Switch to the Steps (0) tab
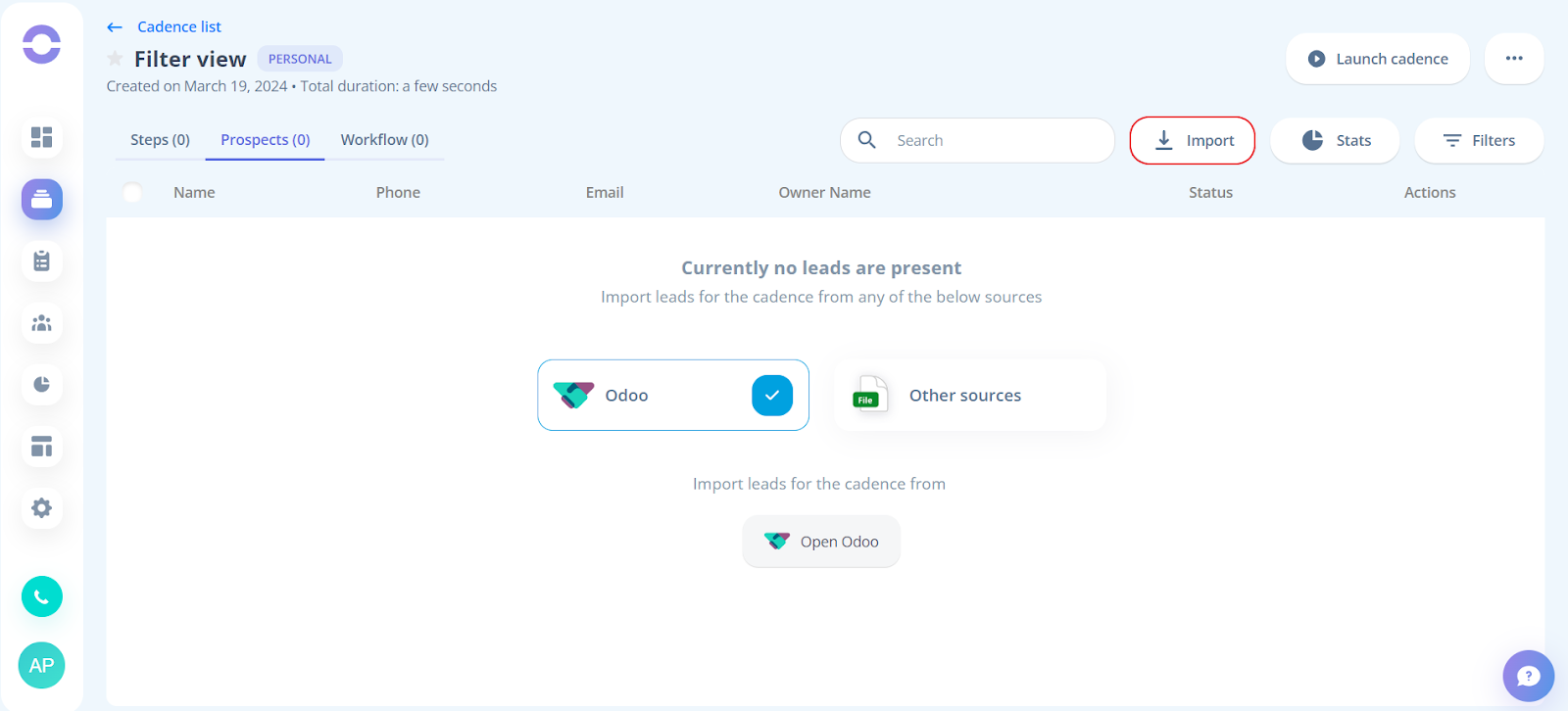The image size is (1568, 711). [x=160, y=140]
